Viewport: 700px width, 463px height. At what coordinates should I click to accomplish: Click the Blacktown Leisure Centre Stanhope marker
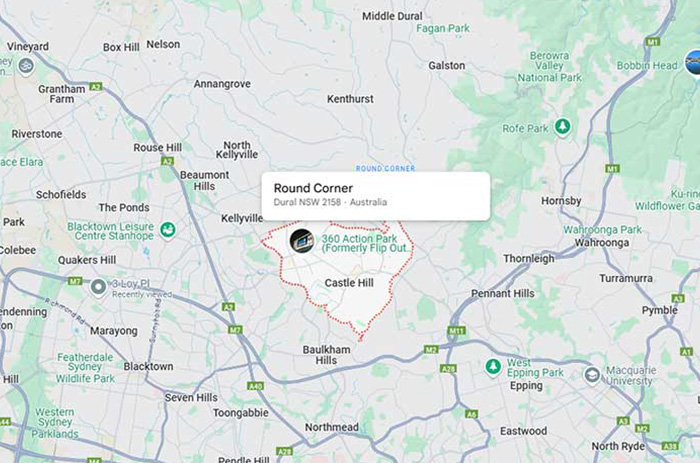coord(168,230)
